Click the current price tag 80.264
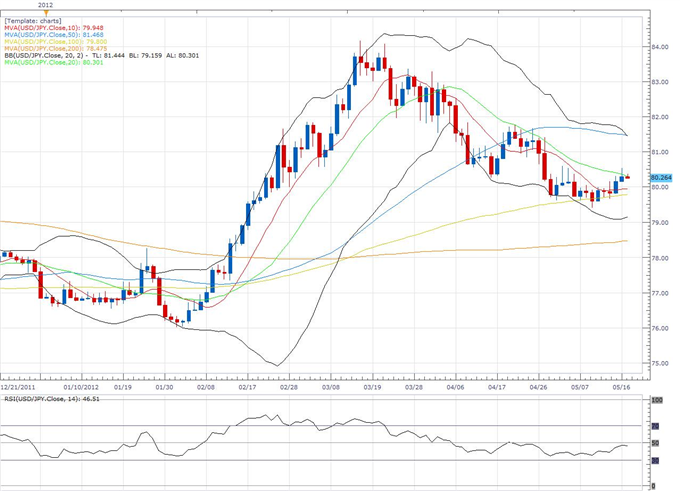This screenshot has width=680, height=491. 661,177
